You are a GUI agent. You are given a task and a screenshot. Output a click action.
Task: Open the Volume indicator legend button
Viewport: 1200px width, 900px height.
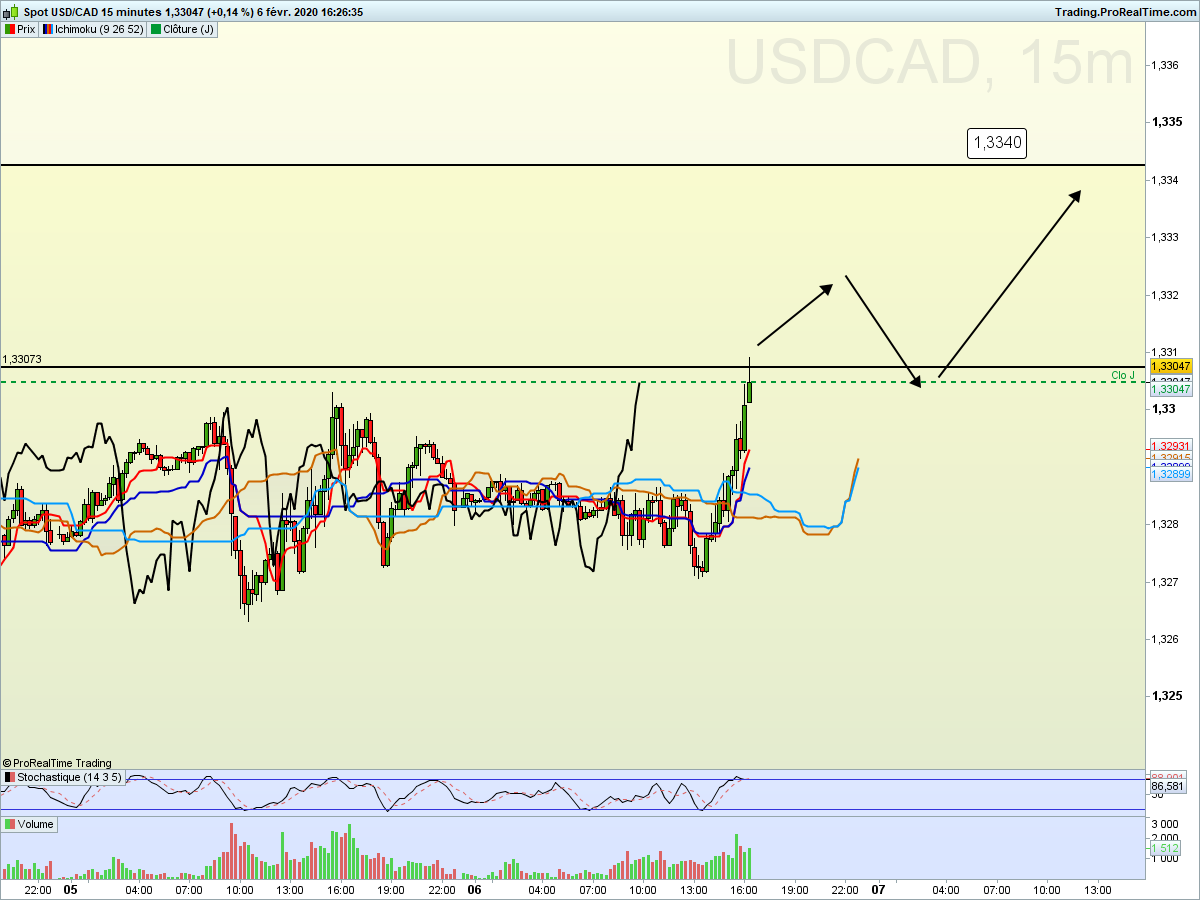coord(29,825)
